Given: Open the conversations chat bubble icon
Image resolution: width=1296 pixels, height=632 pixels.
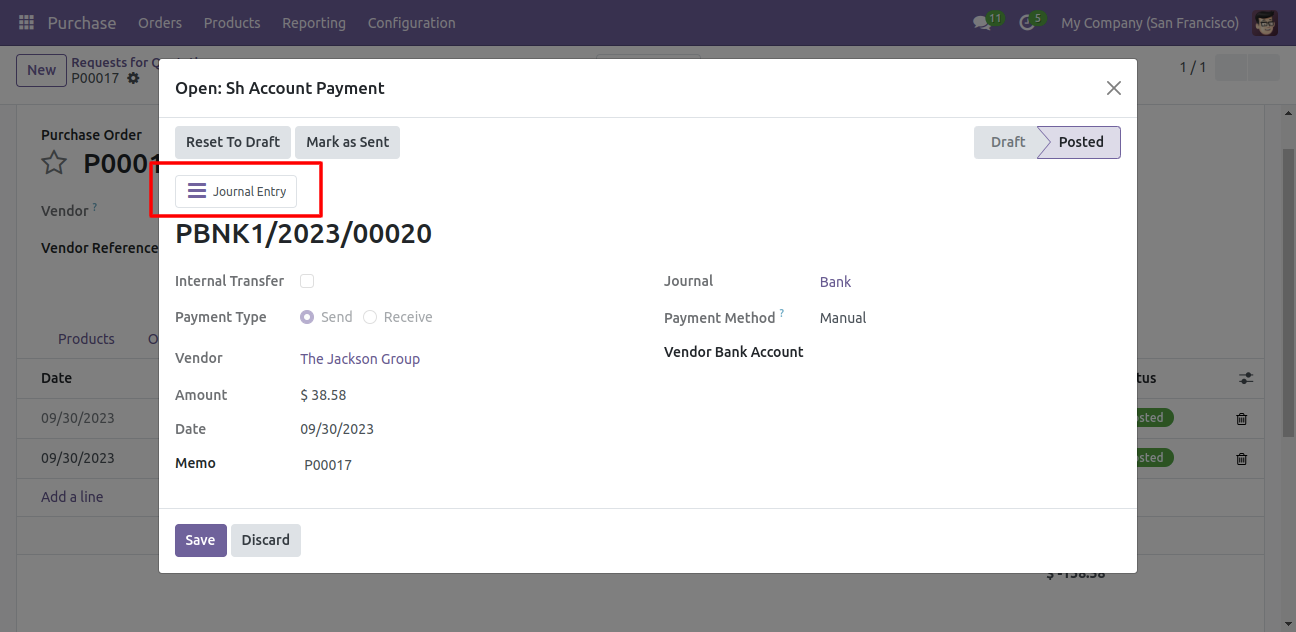Looking at the screenshot, I should (x=981, y=22).
